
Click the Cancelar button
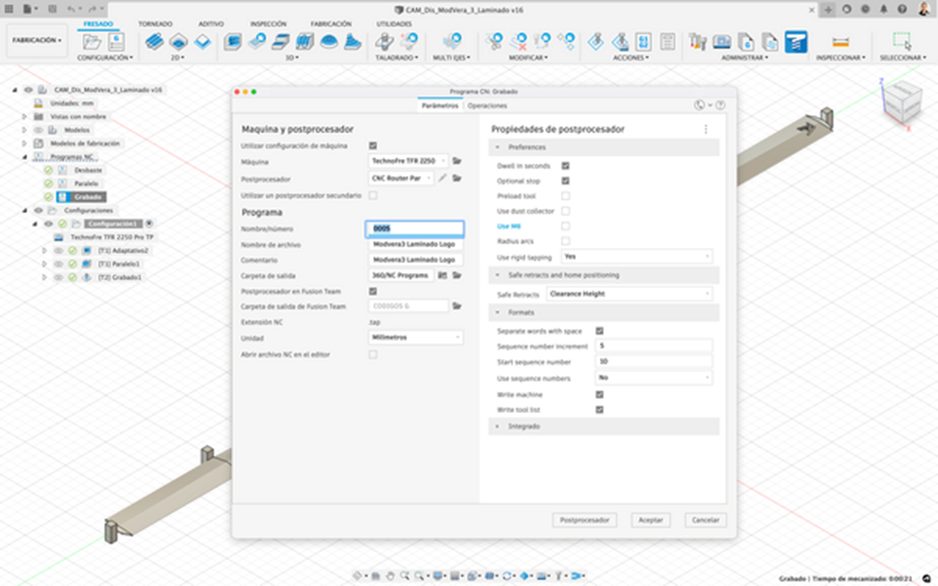705,520
